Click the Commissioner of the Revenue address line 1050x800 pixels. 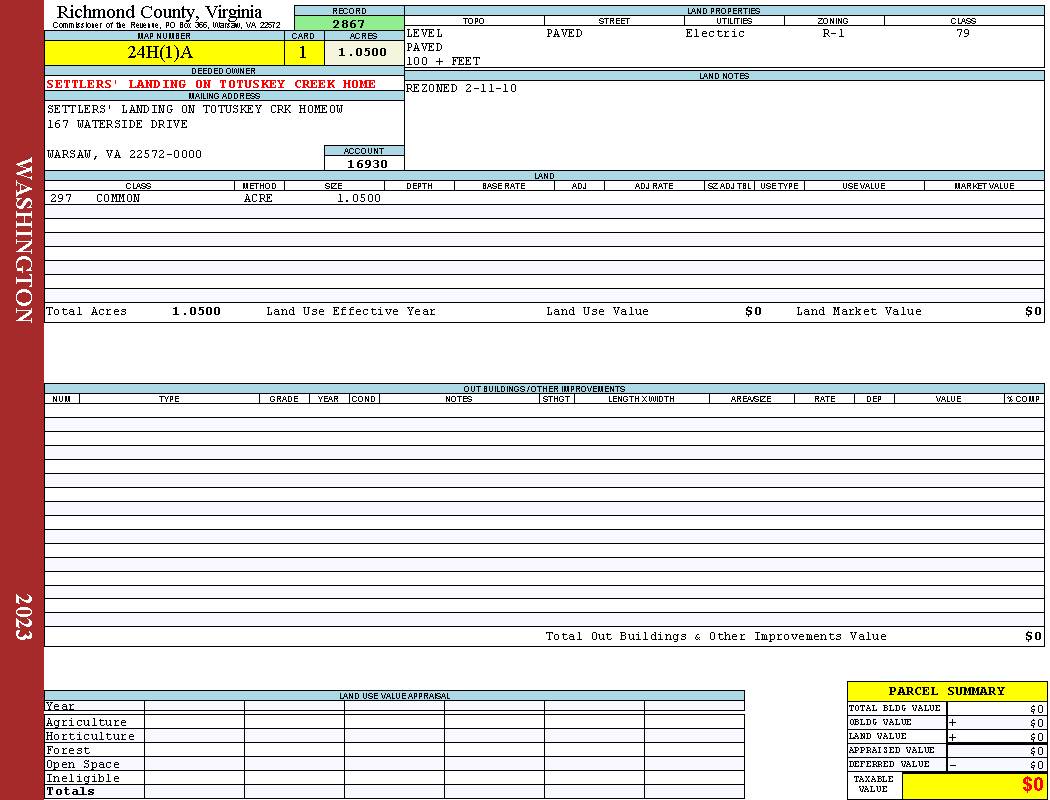coord(166,25)
